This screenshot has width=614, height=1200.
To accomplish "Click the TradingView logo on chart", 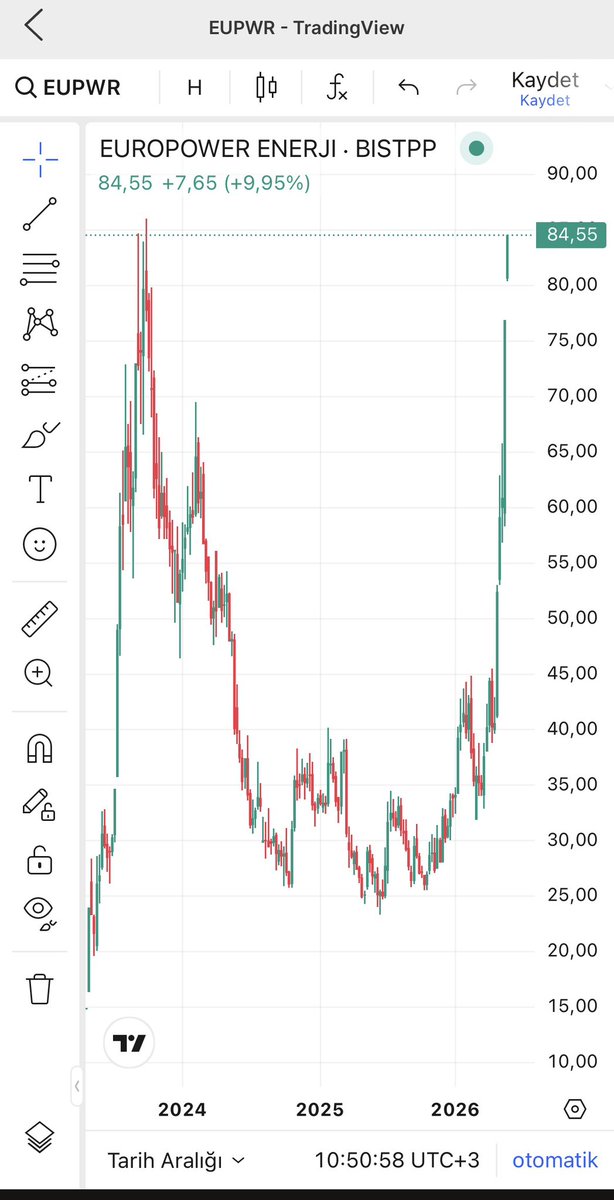I will (129, 1043).
